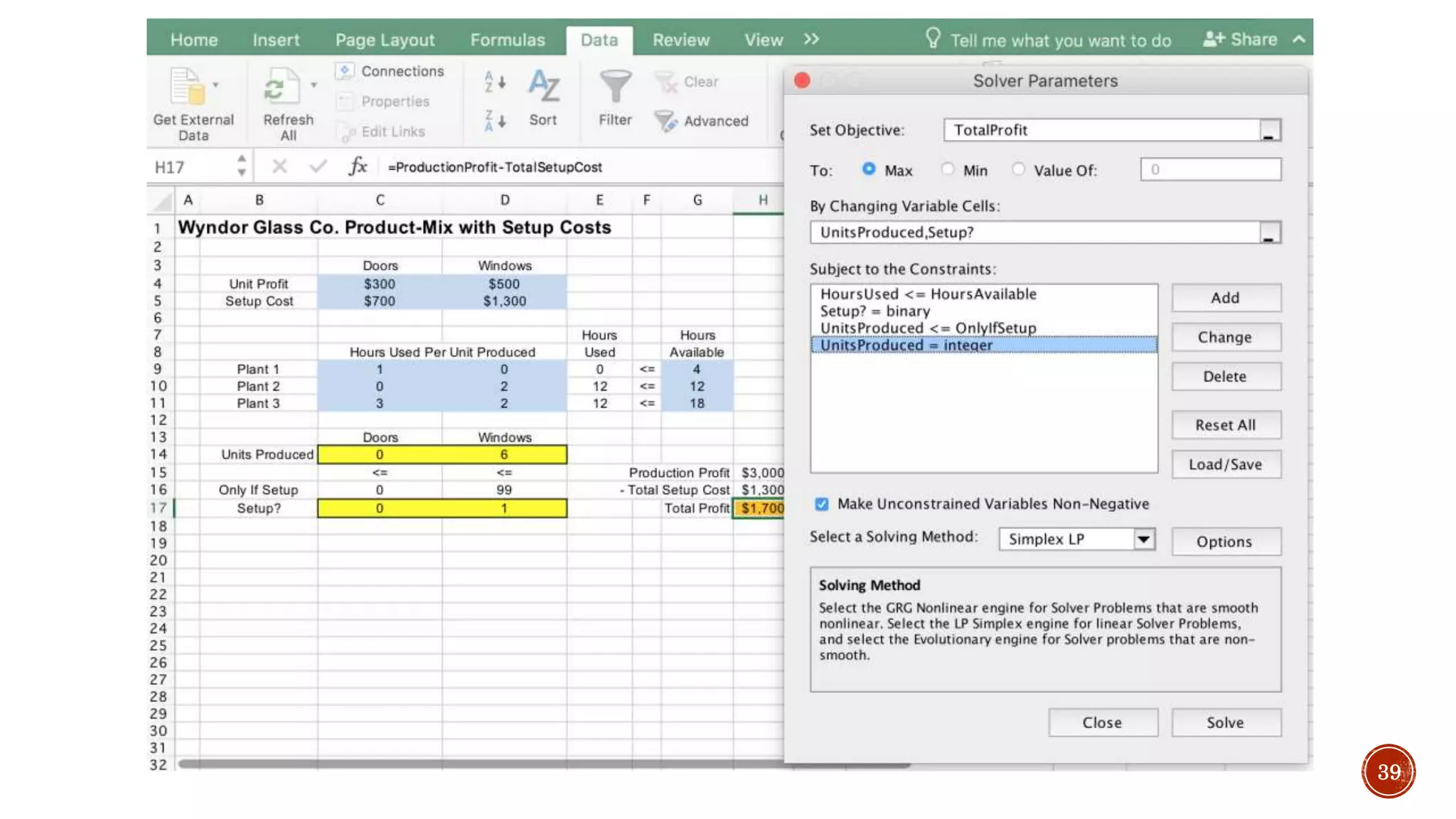Click the Close button in Solver
This screenshot has height=819, width=1456.
click(x=1102, y=722)
